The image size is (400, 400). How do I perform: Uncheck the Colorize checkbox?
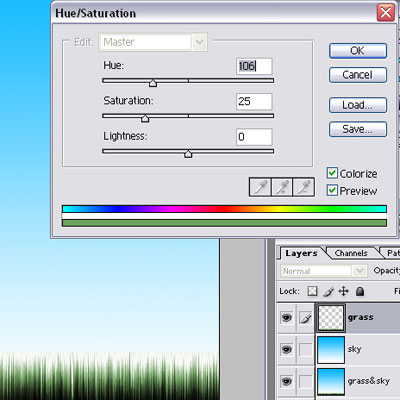[332, 173]
